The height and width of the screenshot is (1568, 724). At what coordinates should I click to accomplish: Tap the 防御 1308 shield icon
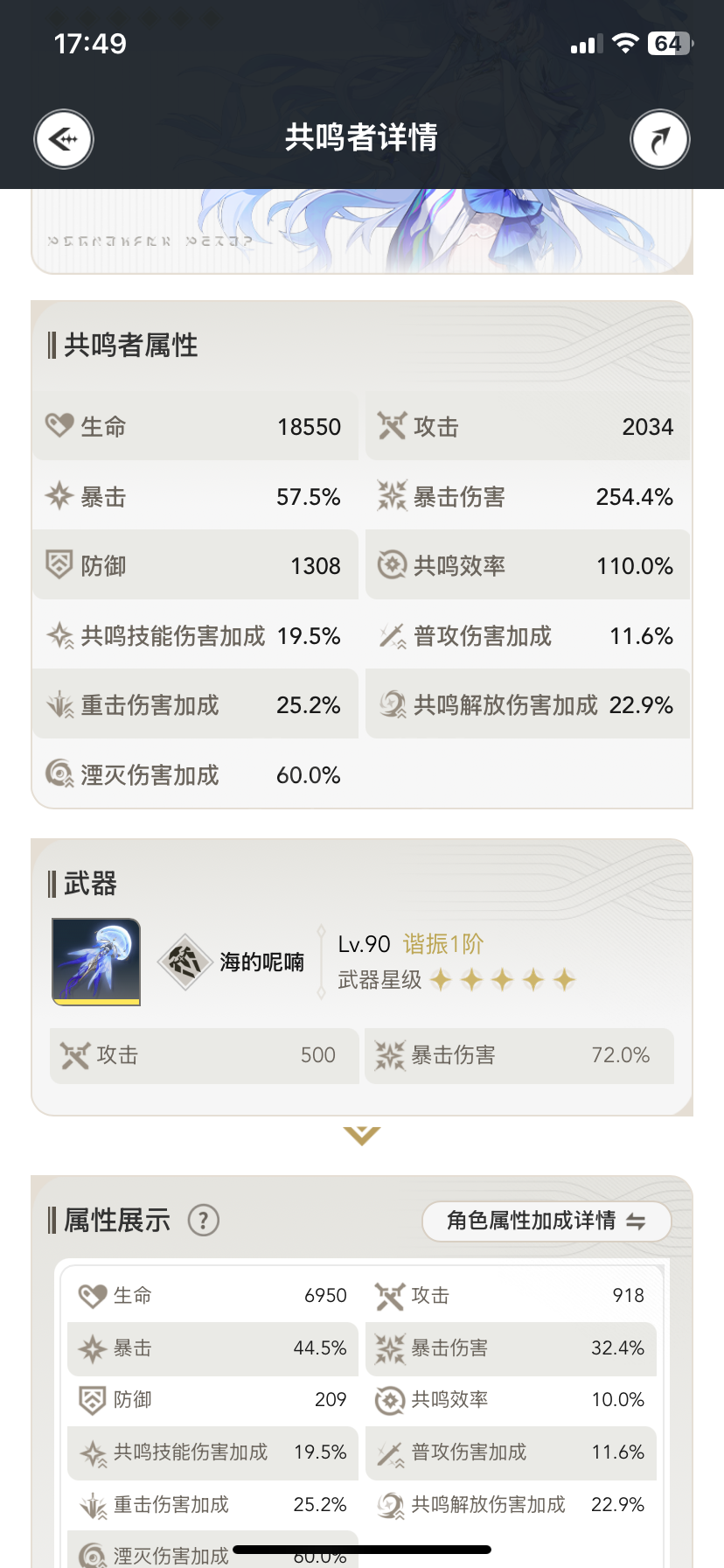click(59, 565)
